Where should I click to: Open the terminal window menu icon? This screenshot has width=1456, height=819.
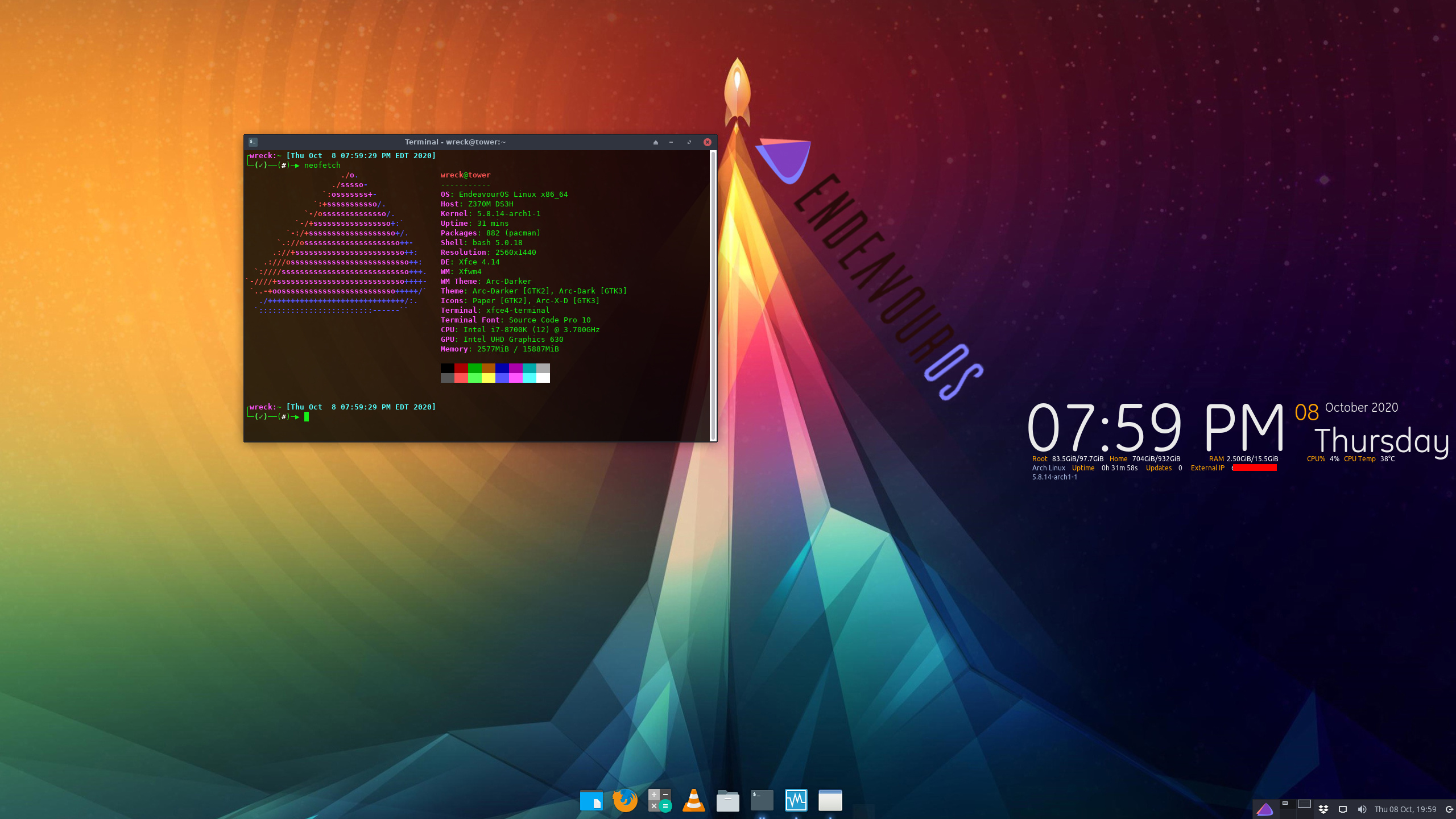click(253, 142)
